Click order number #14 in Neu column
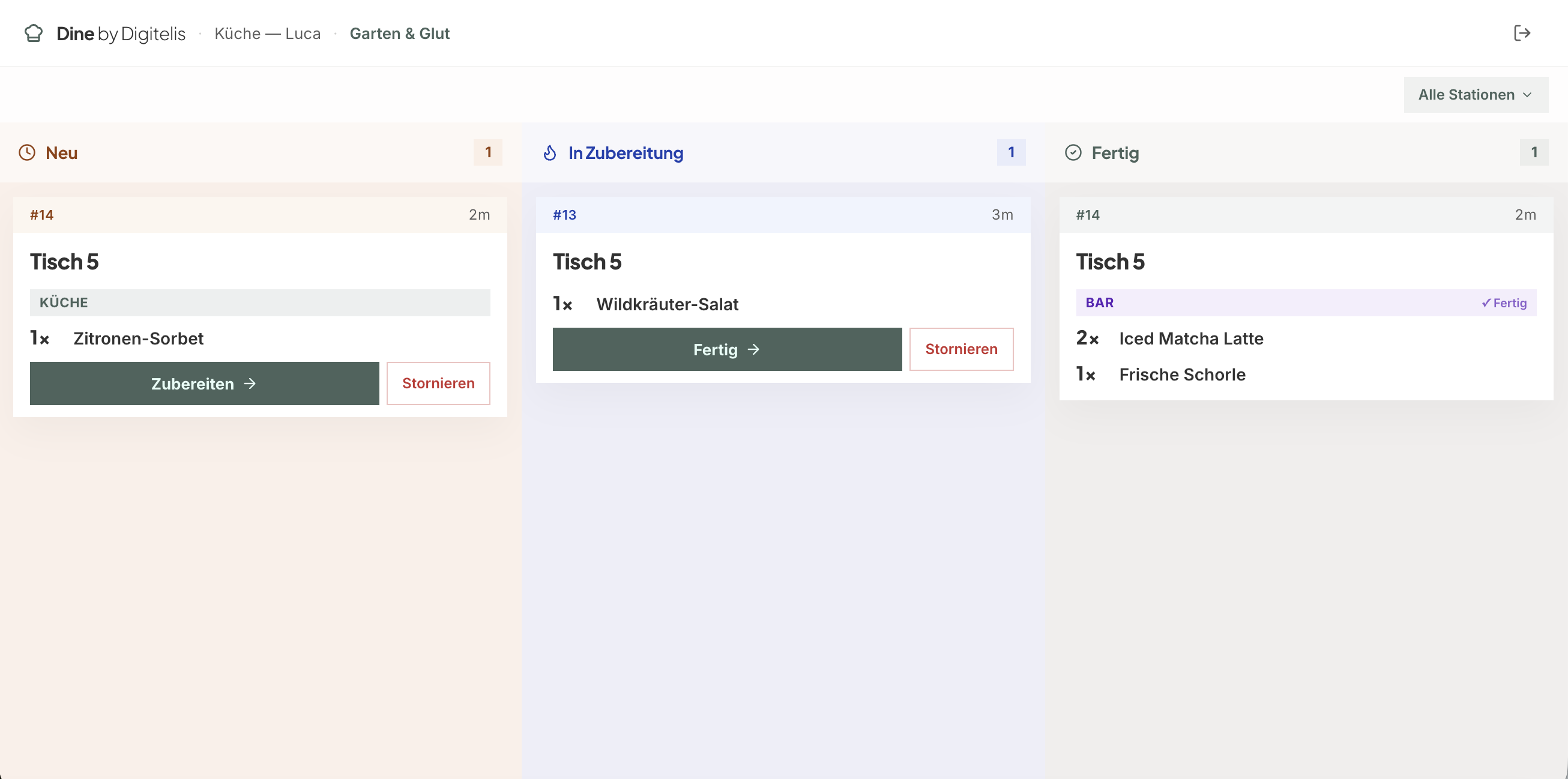The image size is (1568, 779). [x=42, y=215]
